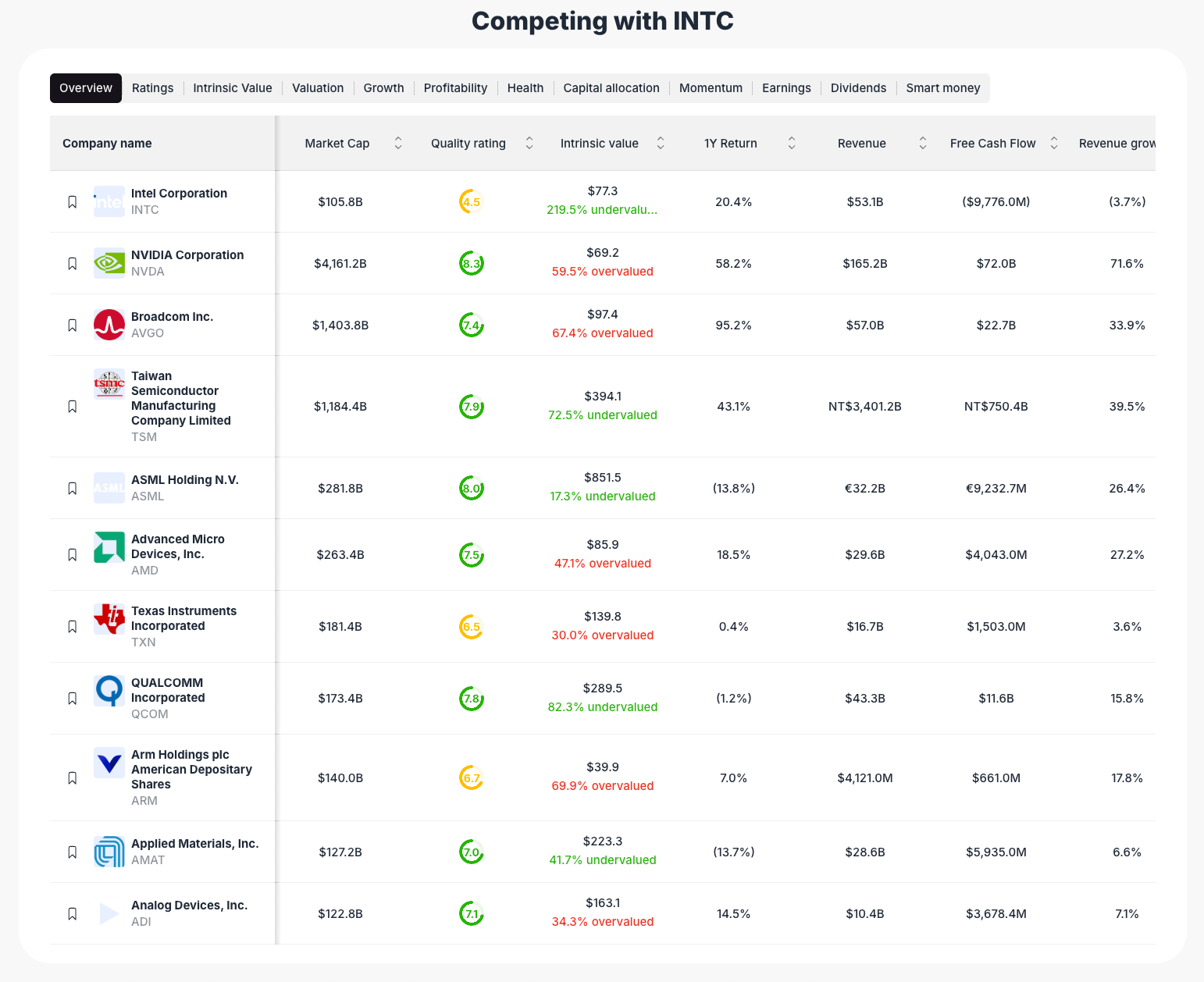Open NVIDIA Corporation company link
Screen dimensions: 1204x982
tap(187, 255)
